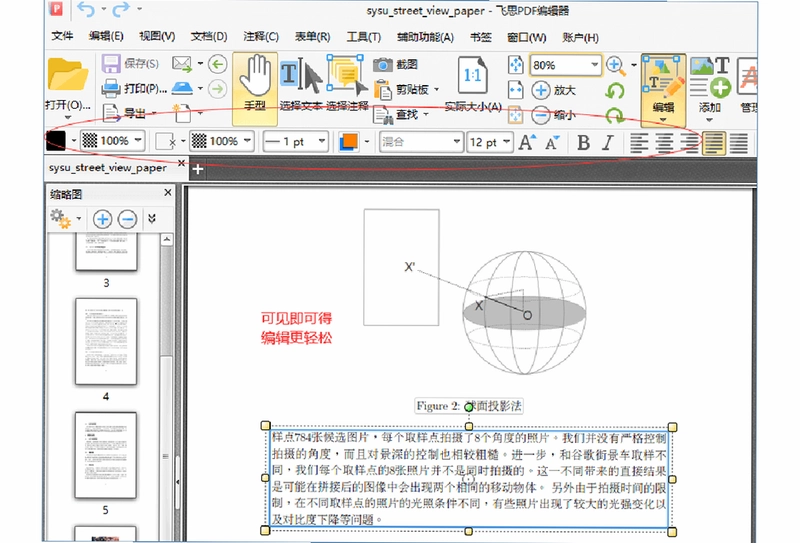Click the new document icon with star
Viewport: 800px width, 543px height.
click(181, 113)
